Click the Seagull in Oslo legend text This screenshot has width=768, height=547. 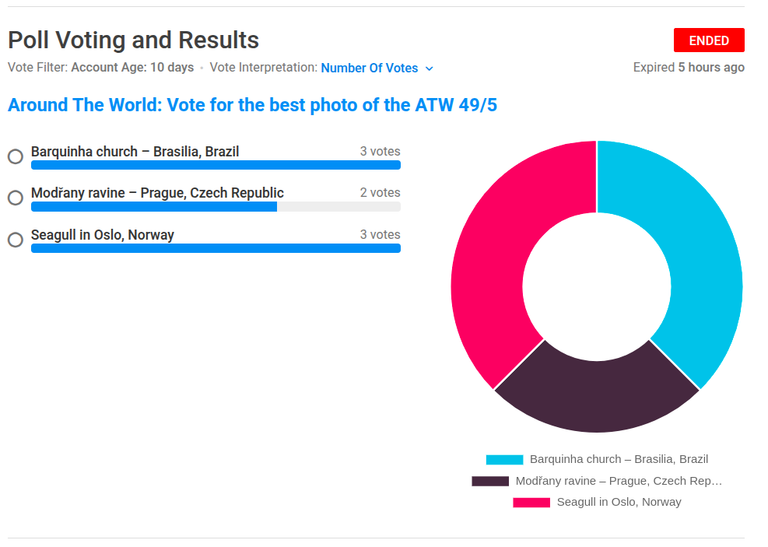619,502
